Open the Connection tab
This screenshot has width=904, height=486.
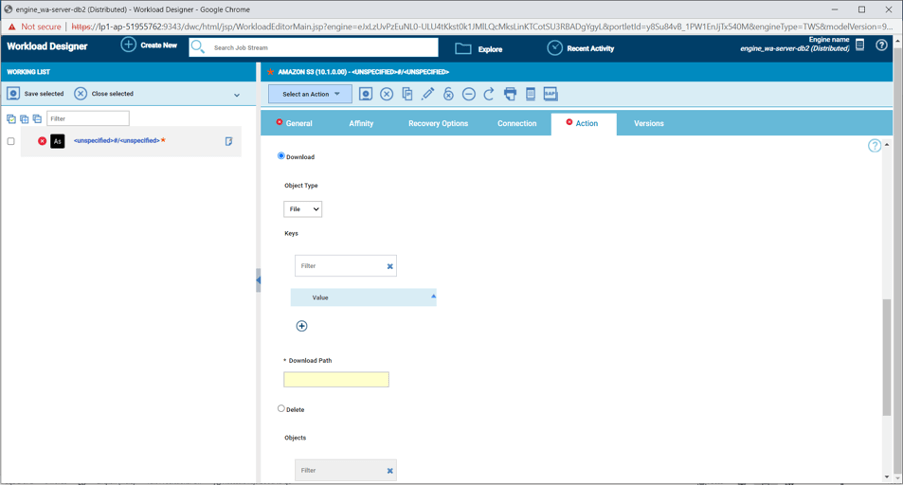517,123
